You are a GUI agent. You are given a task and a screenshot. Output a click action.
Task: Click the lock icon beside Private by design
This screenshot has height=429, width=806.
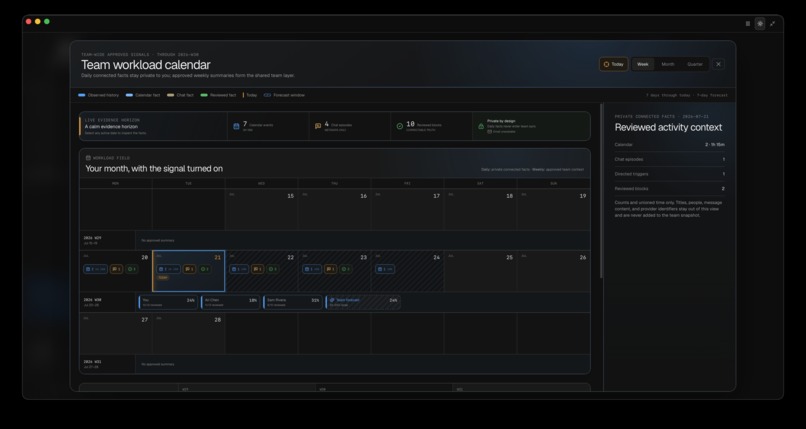click(481, 126)
